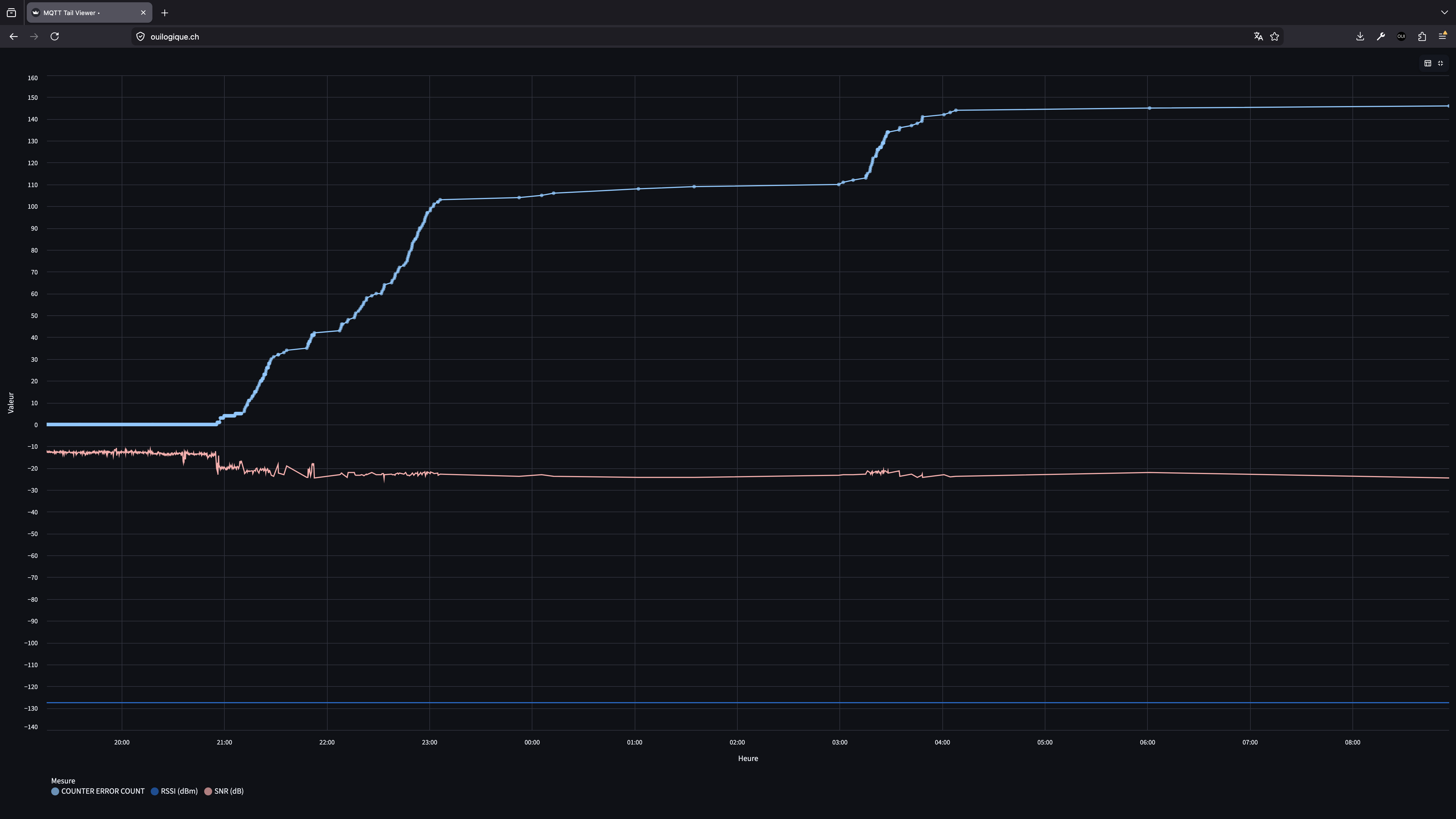This screenshot has height=819, width=1456.
Task: Click the translate page icon
Action: tap(1258, 36)
